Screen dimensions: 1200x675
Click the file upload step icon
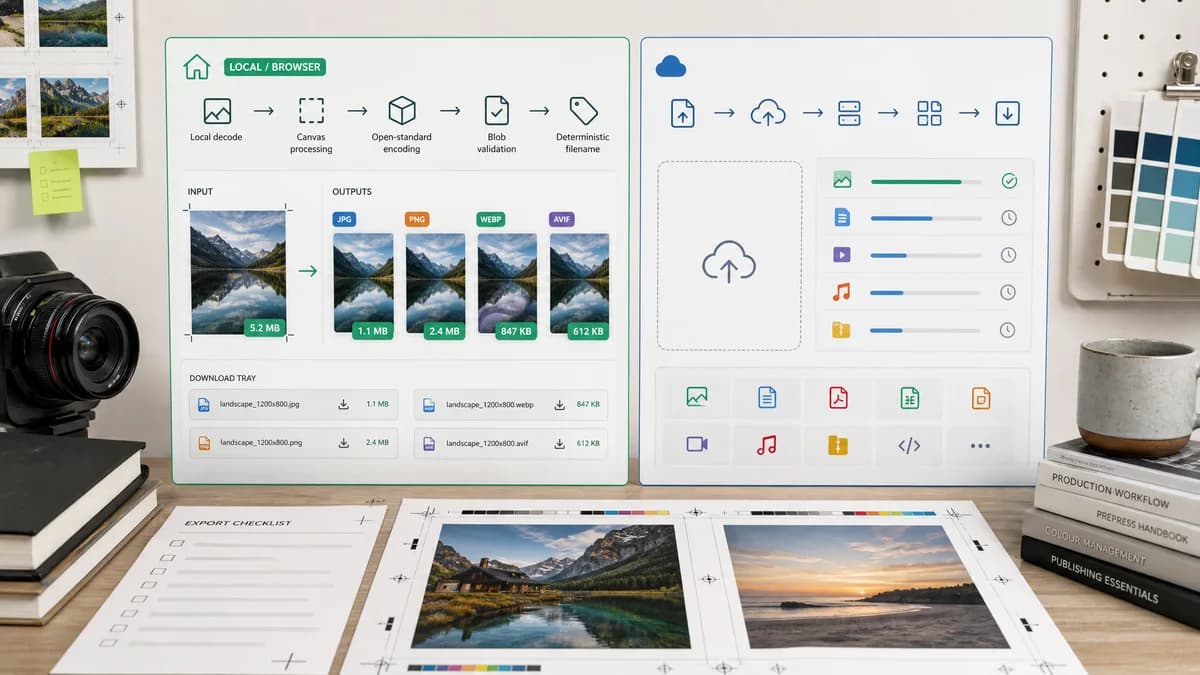point(682,113)
